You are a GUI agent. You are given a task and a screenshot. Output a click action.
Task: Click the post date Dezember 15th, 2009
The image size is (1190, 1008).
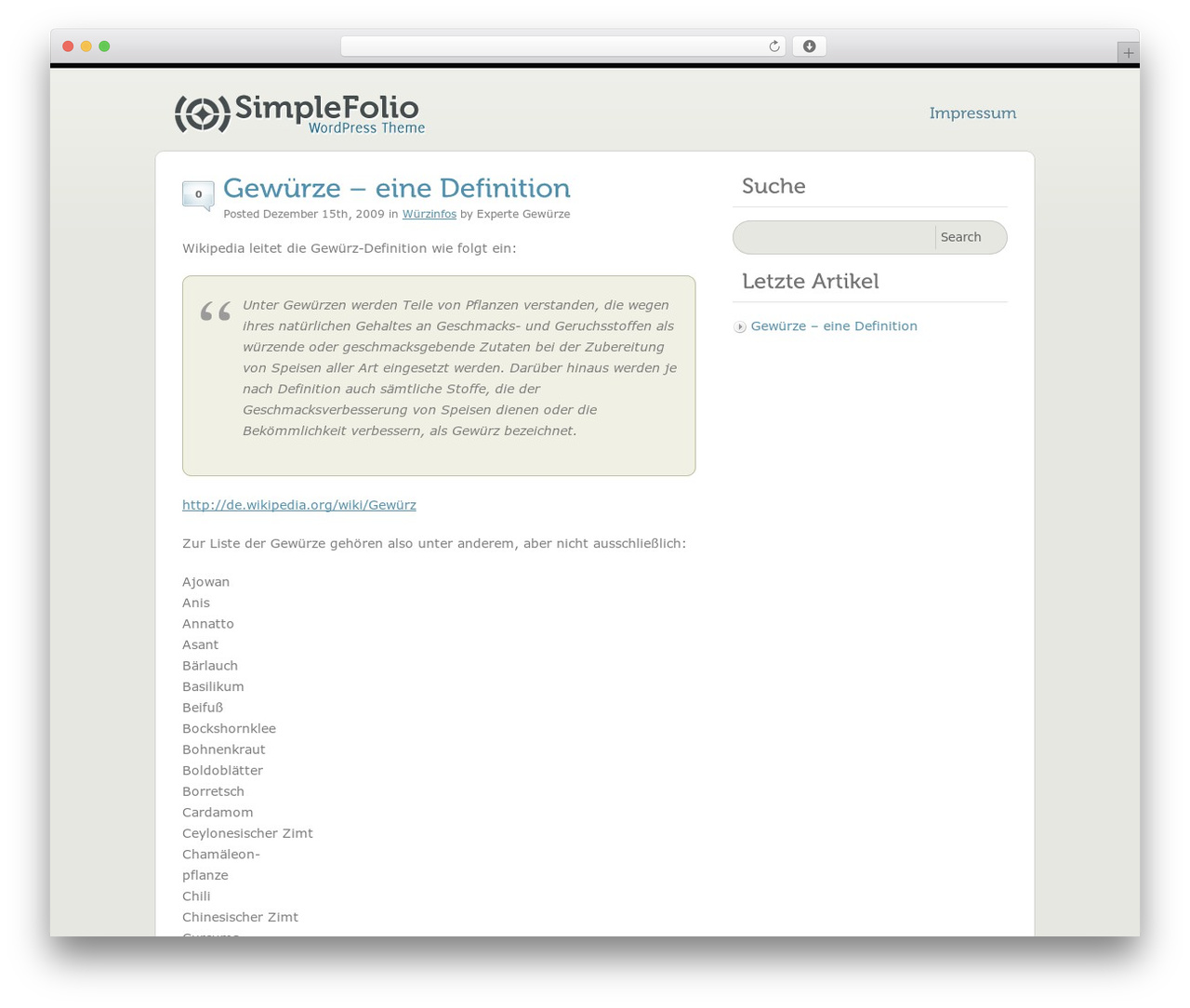(324, 214)
